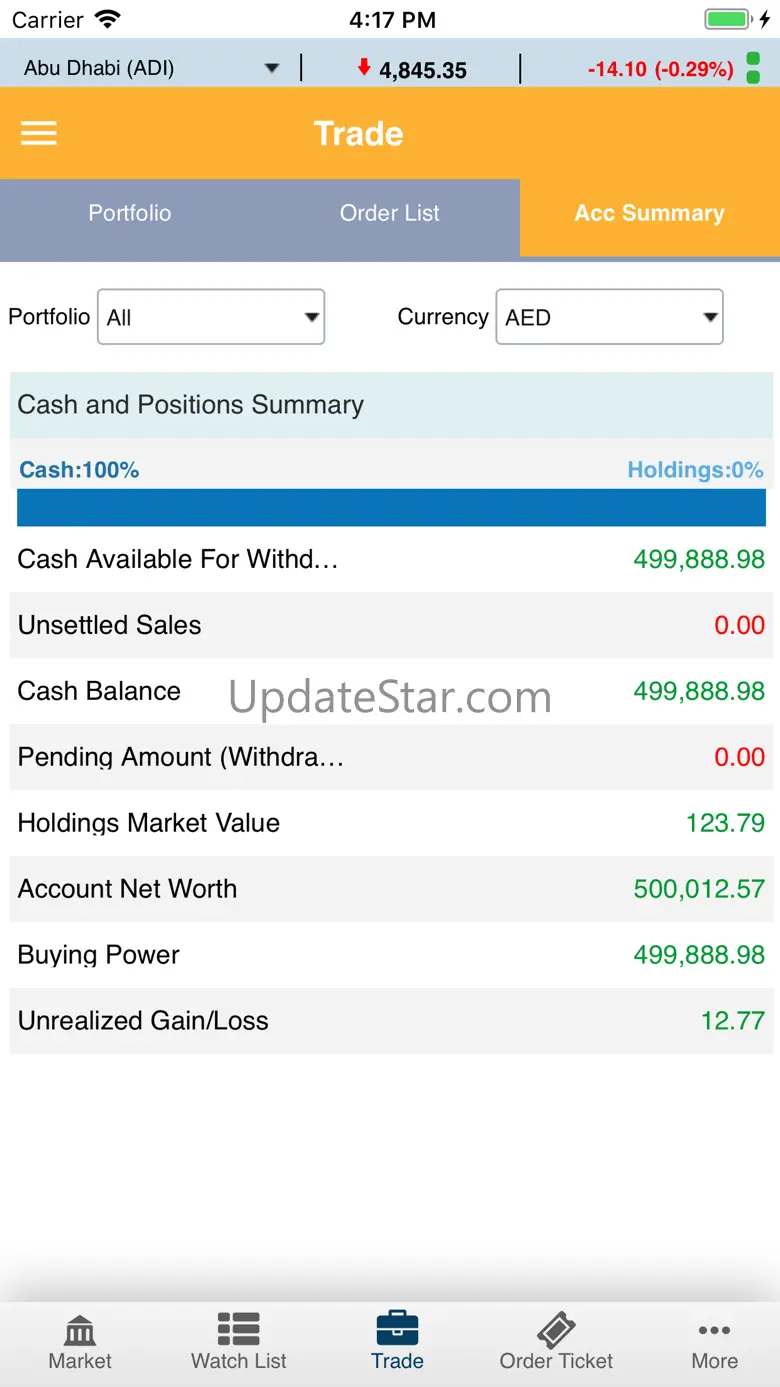The image size is (780, 1387).
Task: Open the Order Ticket icon
Action: tap(556, 1329)
